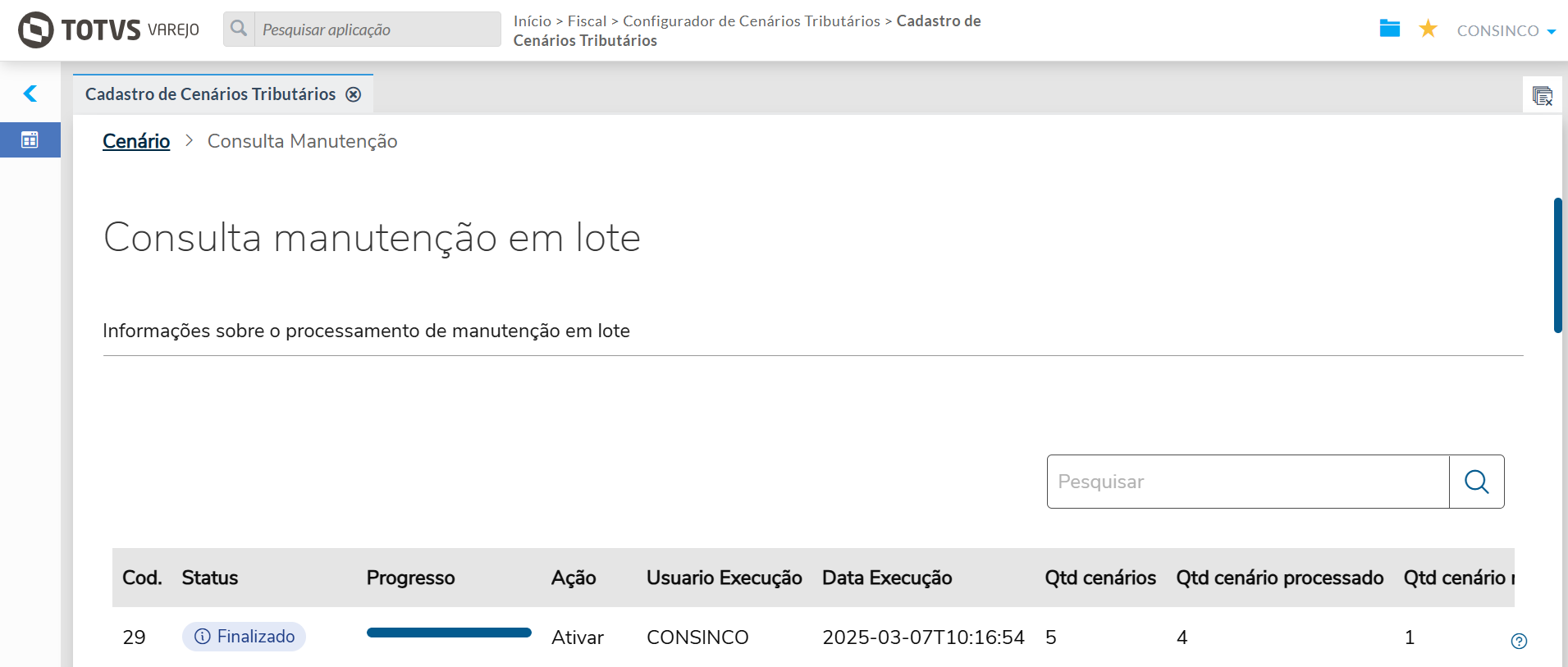Focus the Pesquisar table search input

[1247, 482]
